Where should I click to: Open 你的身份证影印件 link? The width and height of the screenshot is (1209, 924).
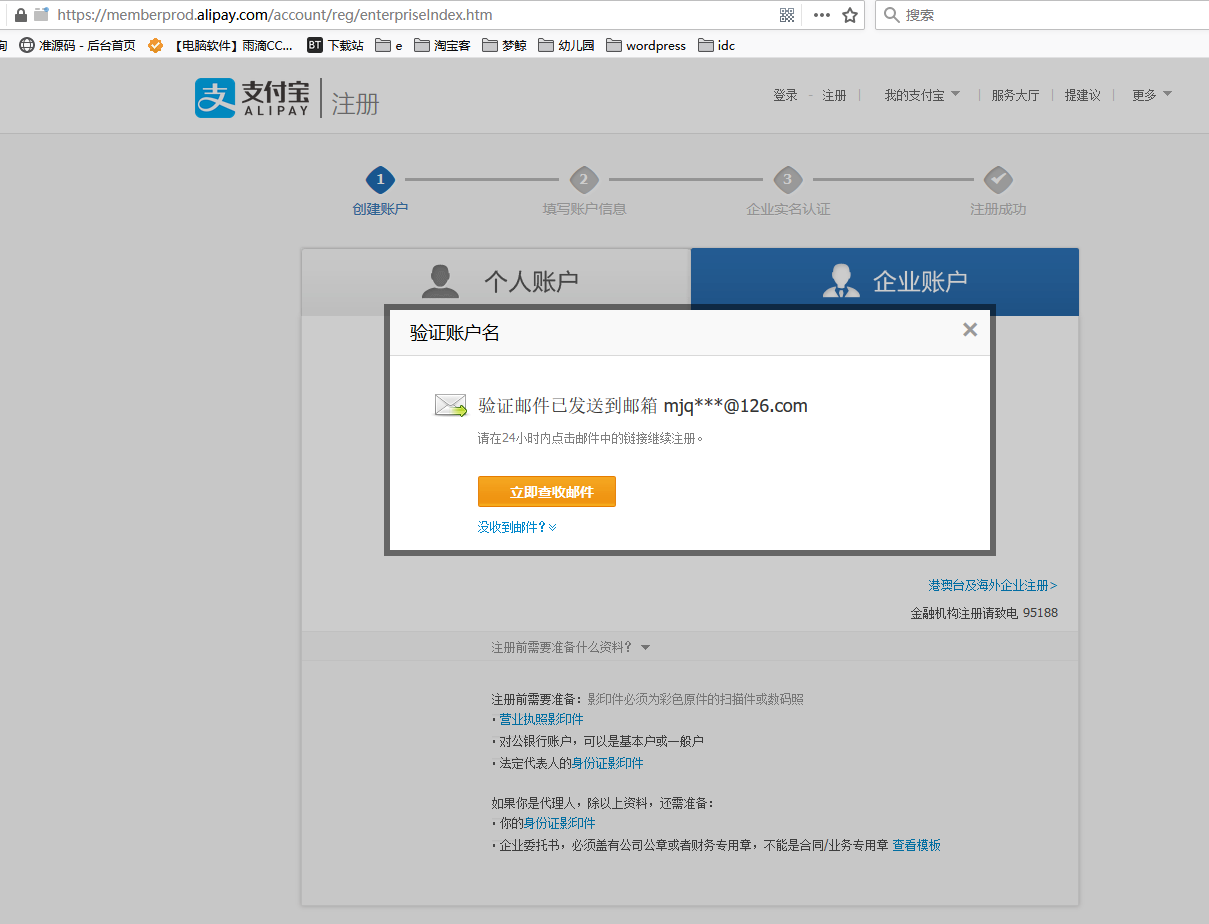pos(559,823)
